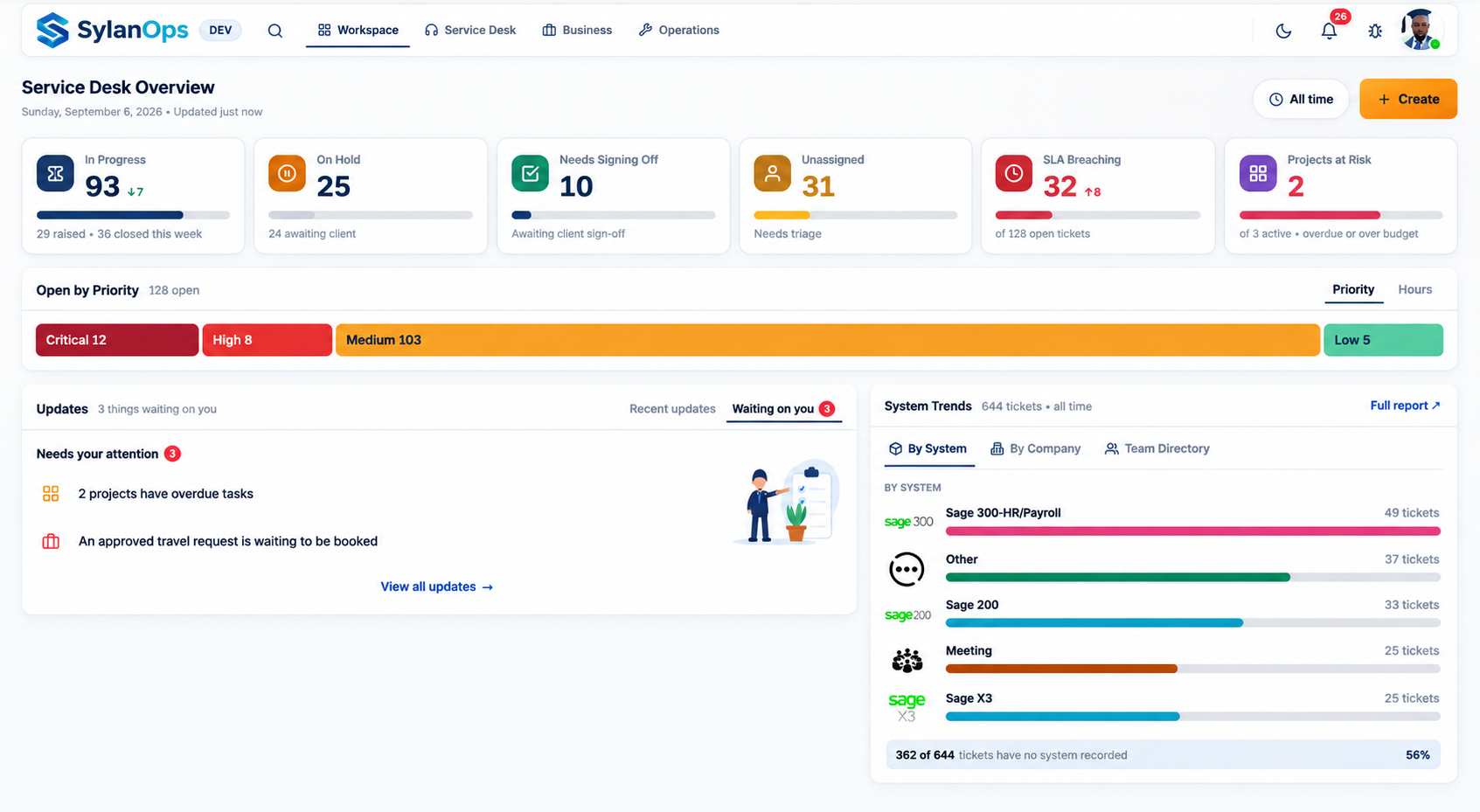Select the Team Directory tab
1480x812 pixels.
[x=1157, y=448]
